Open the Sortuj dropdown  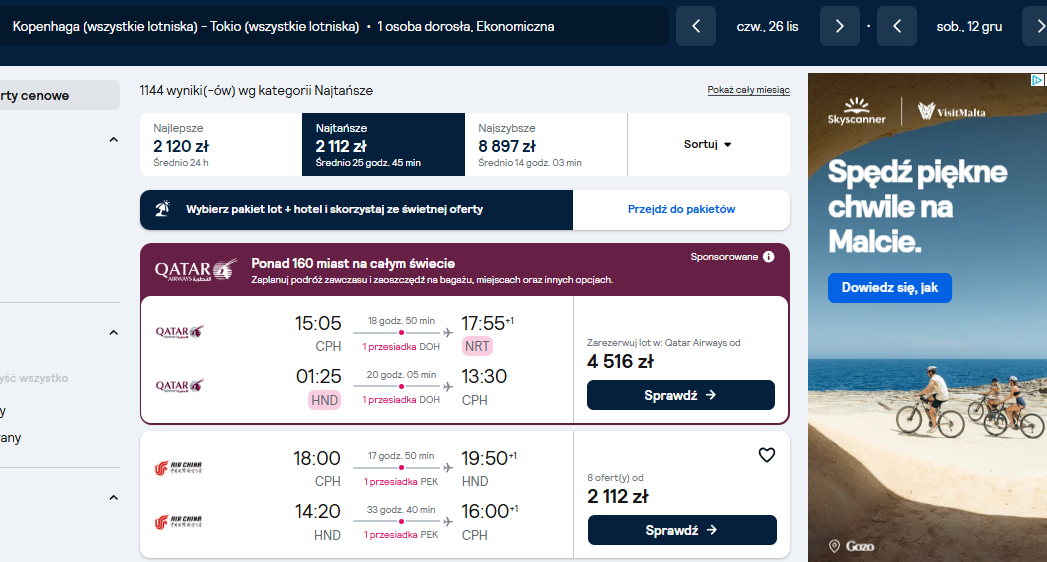pyautogui.click(x=708, y=144)
